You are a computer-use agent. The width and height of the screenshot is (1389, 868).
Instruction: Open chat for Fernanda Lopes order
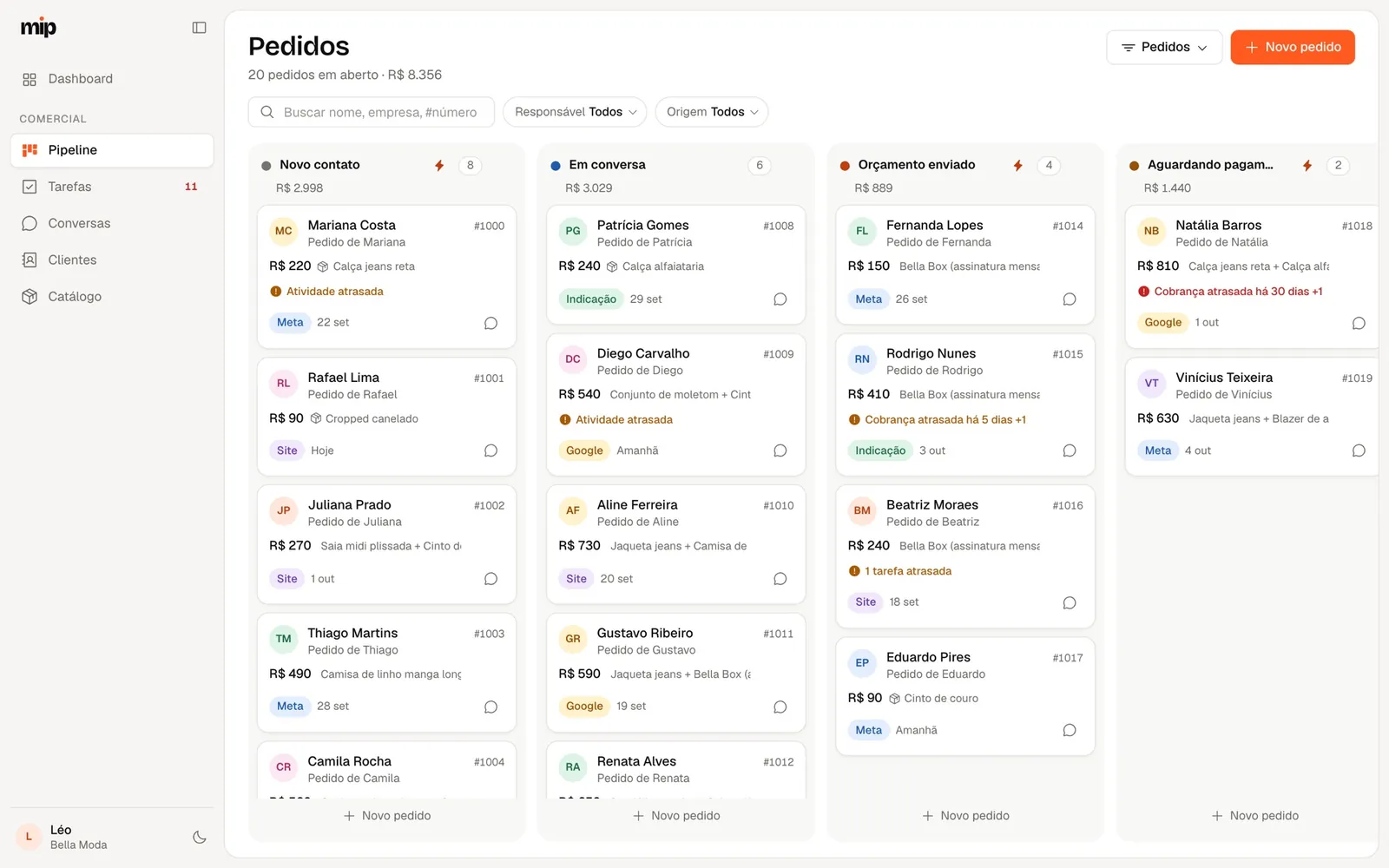coord(1070,299)
